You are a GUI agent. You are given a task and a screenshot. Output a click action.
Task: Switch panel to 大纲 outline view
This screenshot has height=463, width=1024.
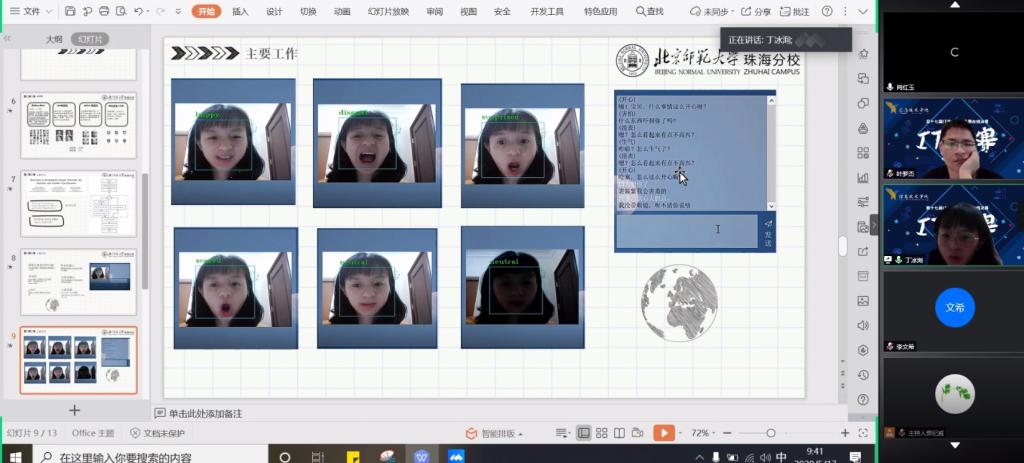tap(54, 39)
